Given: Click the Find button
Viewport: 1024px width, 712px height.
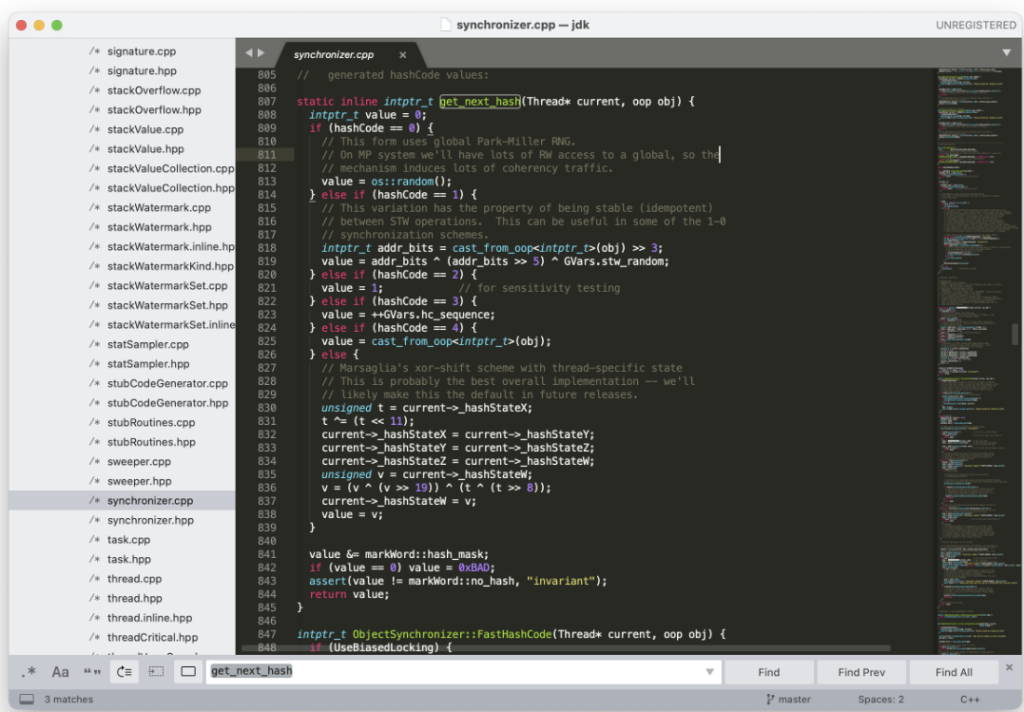Looking at the screenshot, I should pos(769,672).
